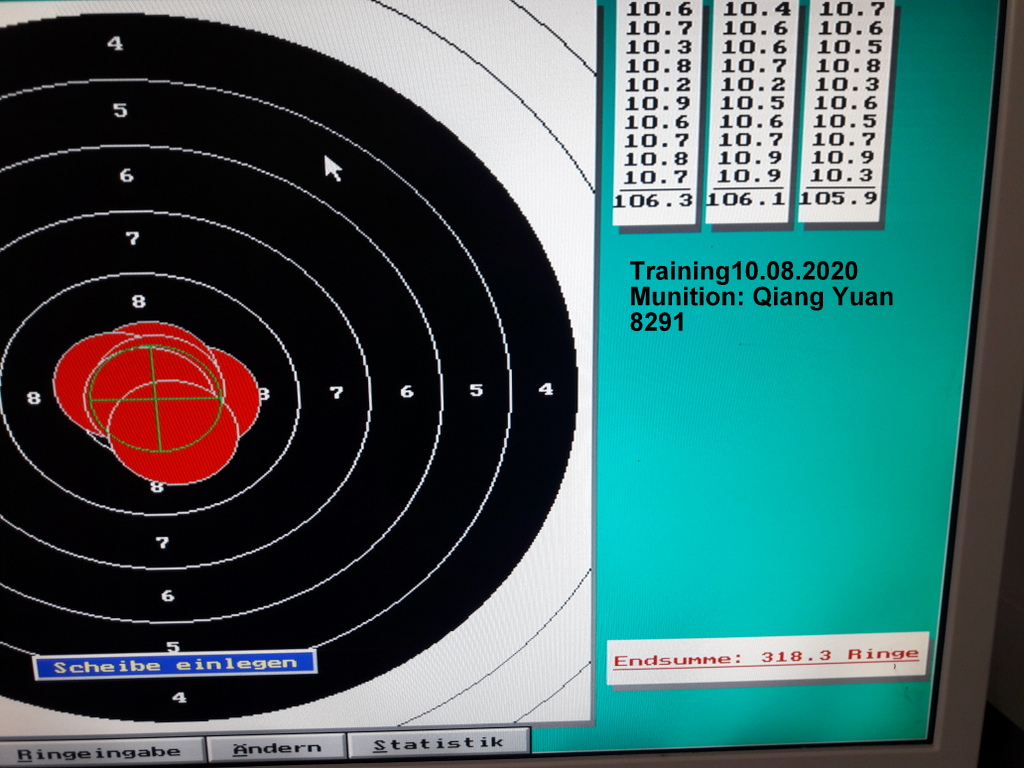Select the second series total 106.1
The width and height of the screenshot is (1024, 768).
[749, 199]
